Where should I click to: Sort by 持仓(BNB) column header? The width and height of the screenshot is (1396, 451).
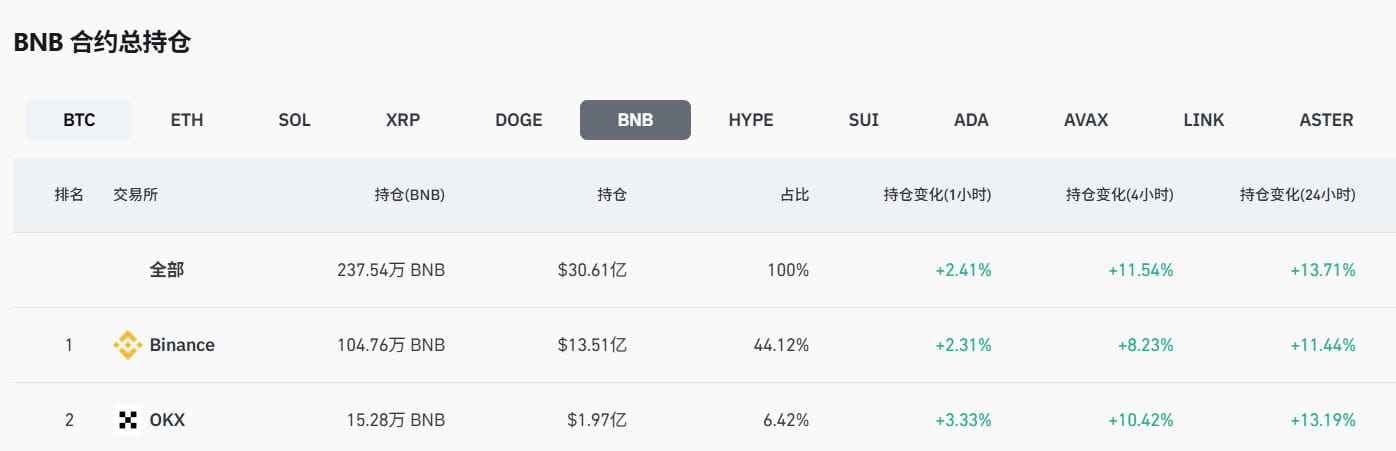pos(410,195)
